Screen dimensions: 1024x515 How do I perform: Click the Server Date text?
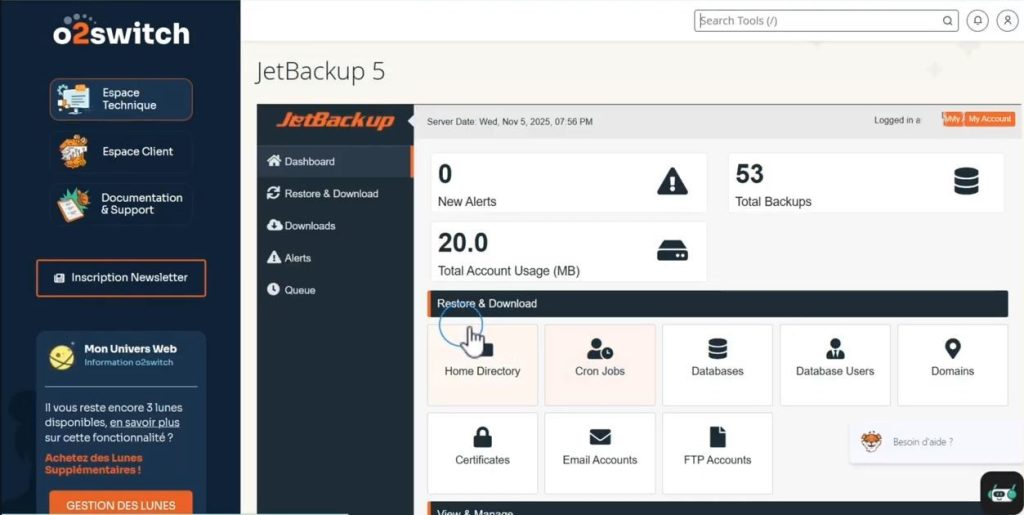pyautogui.click(x=510, y=121)
